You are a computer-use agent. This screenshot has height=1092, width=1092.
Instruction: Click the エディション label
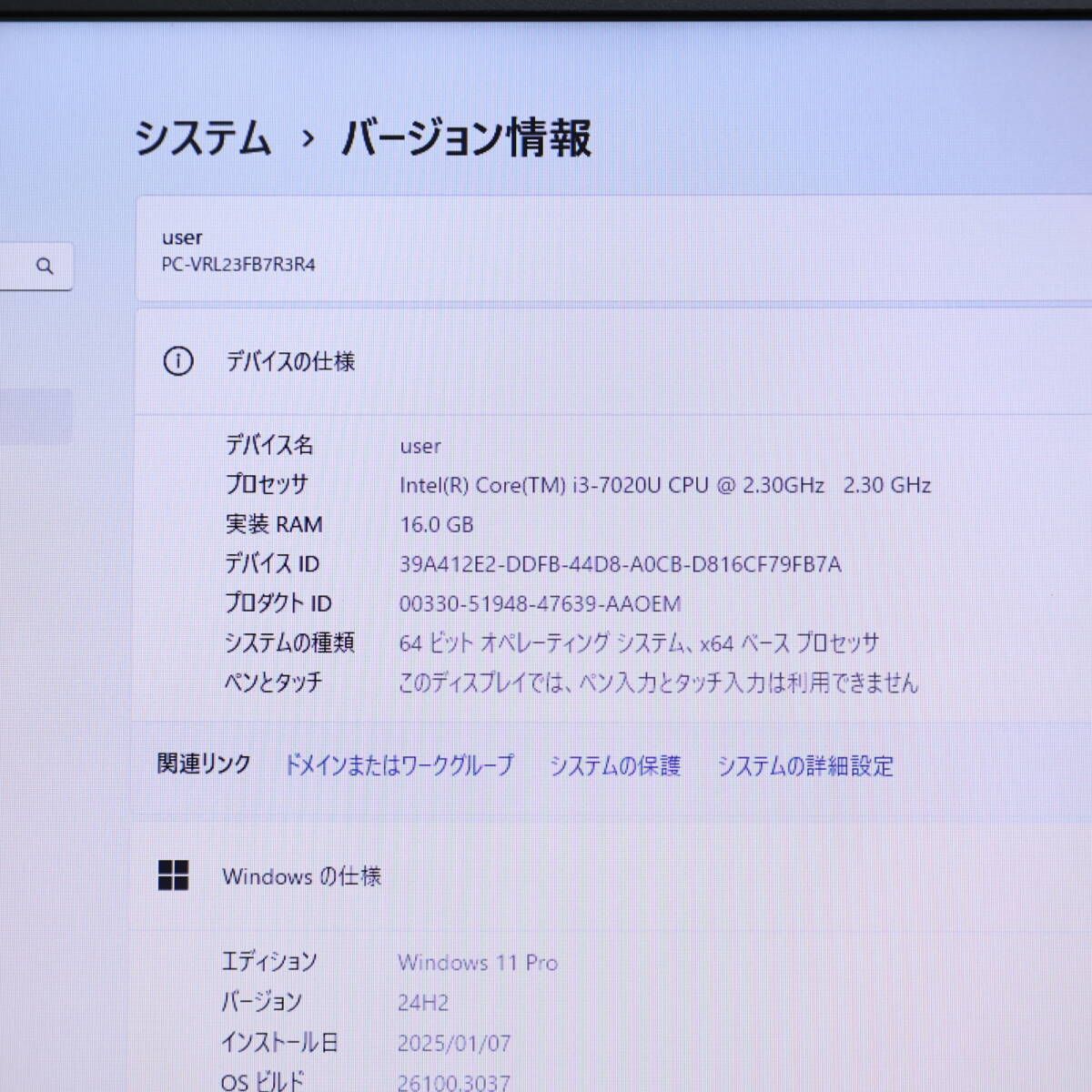point(269,961)
